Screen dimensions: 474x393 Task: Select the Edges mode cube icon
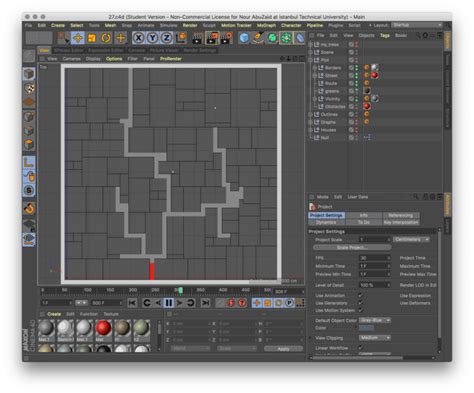29,131
